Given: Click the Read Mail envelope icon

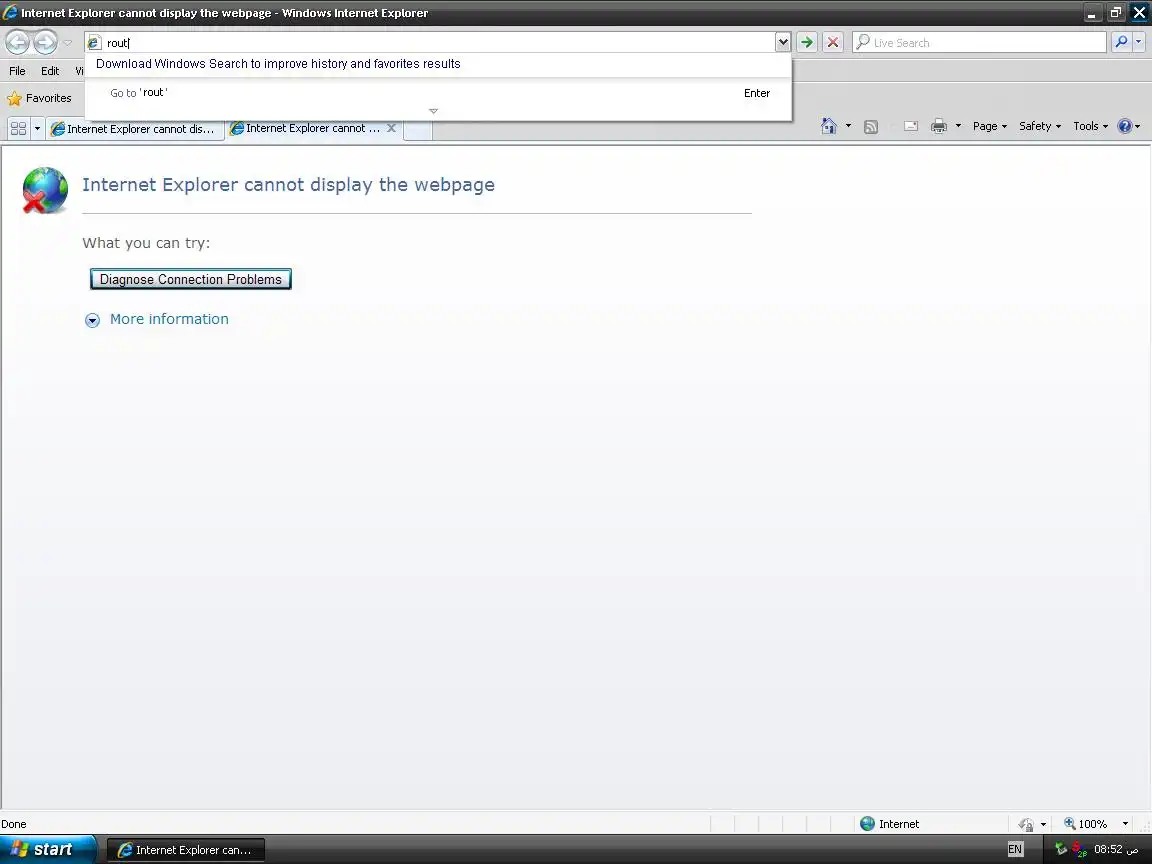Looking at the screenshot, I should click(x=911, y=126).
